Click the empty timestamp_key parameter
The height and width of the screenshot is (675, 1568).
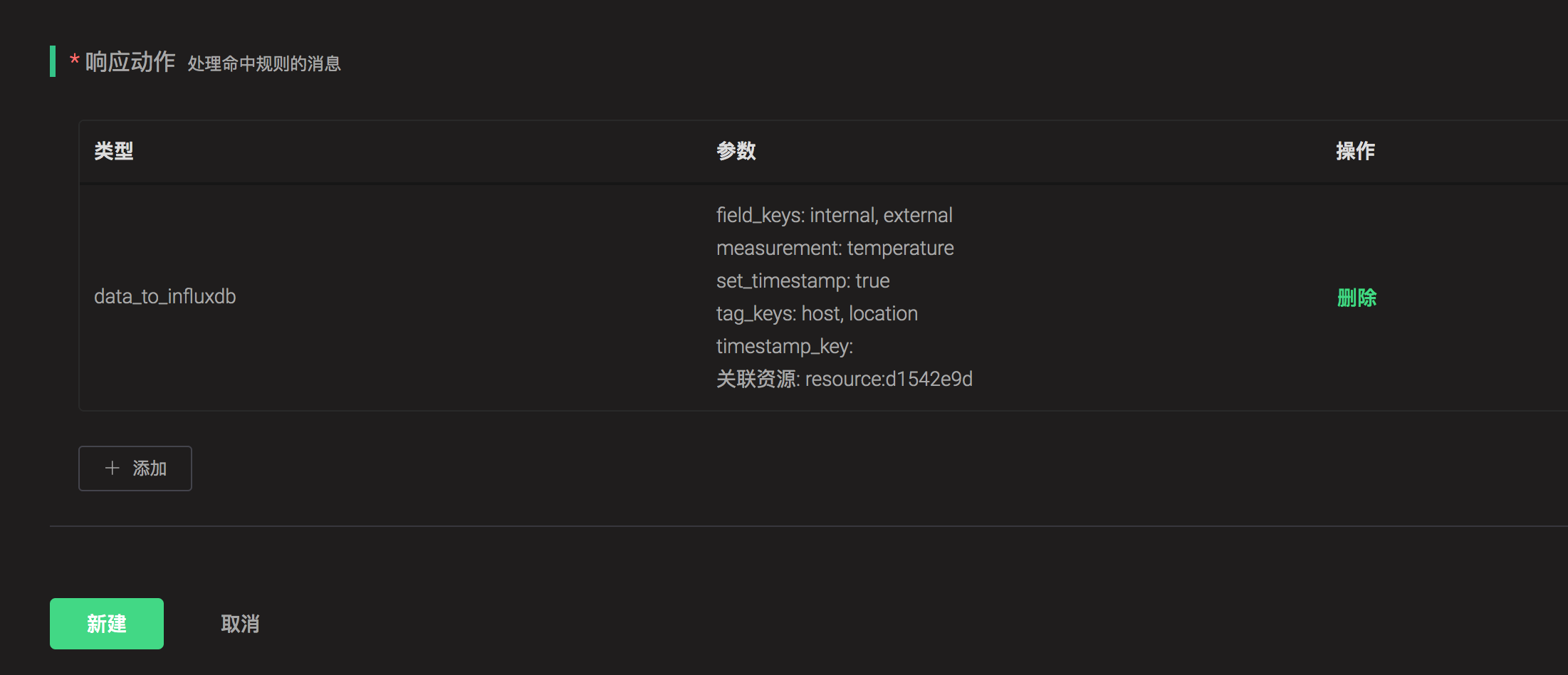click(x=784, y=346)
